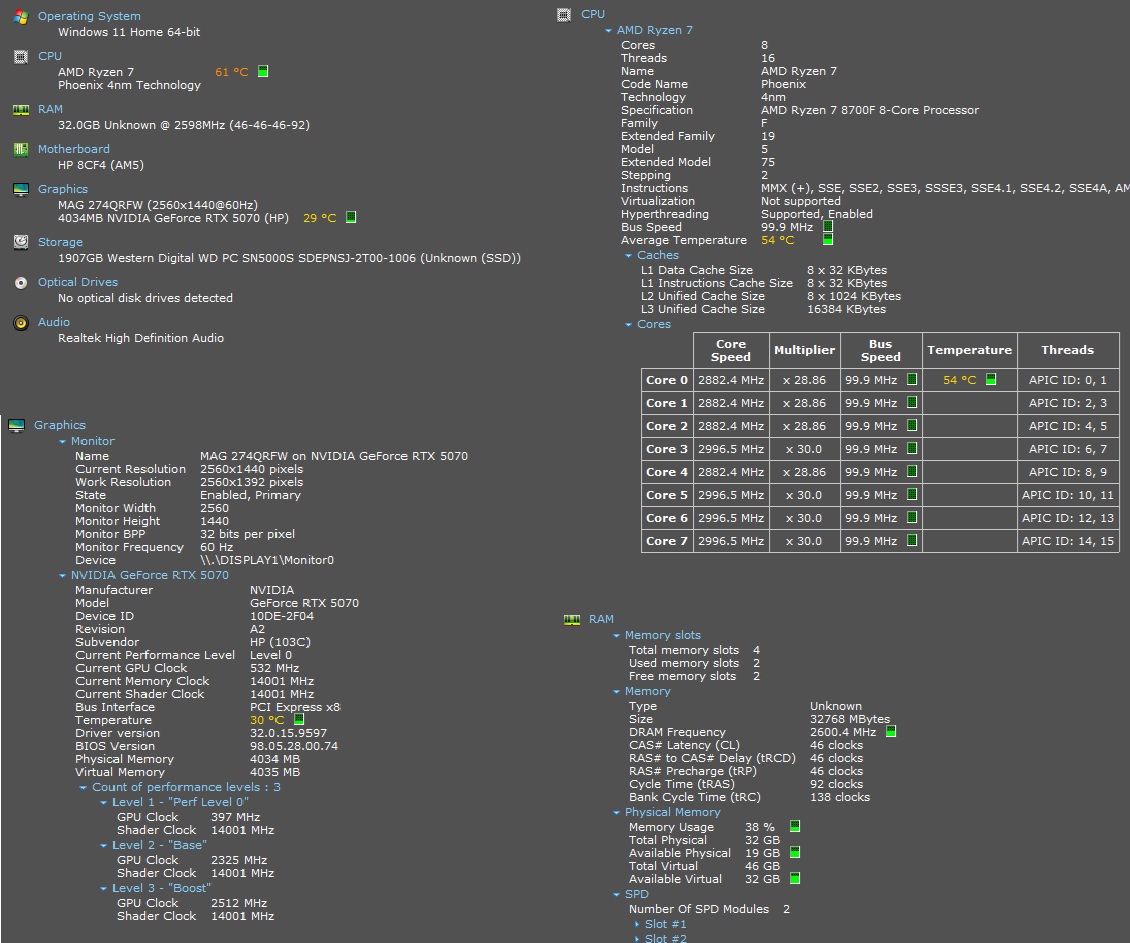Click 'AMD Ryzen 7 8700F 8-Core Processor' text
The height and width of the screenshot is (943, 1130).
[870, 110]
